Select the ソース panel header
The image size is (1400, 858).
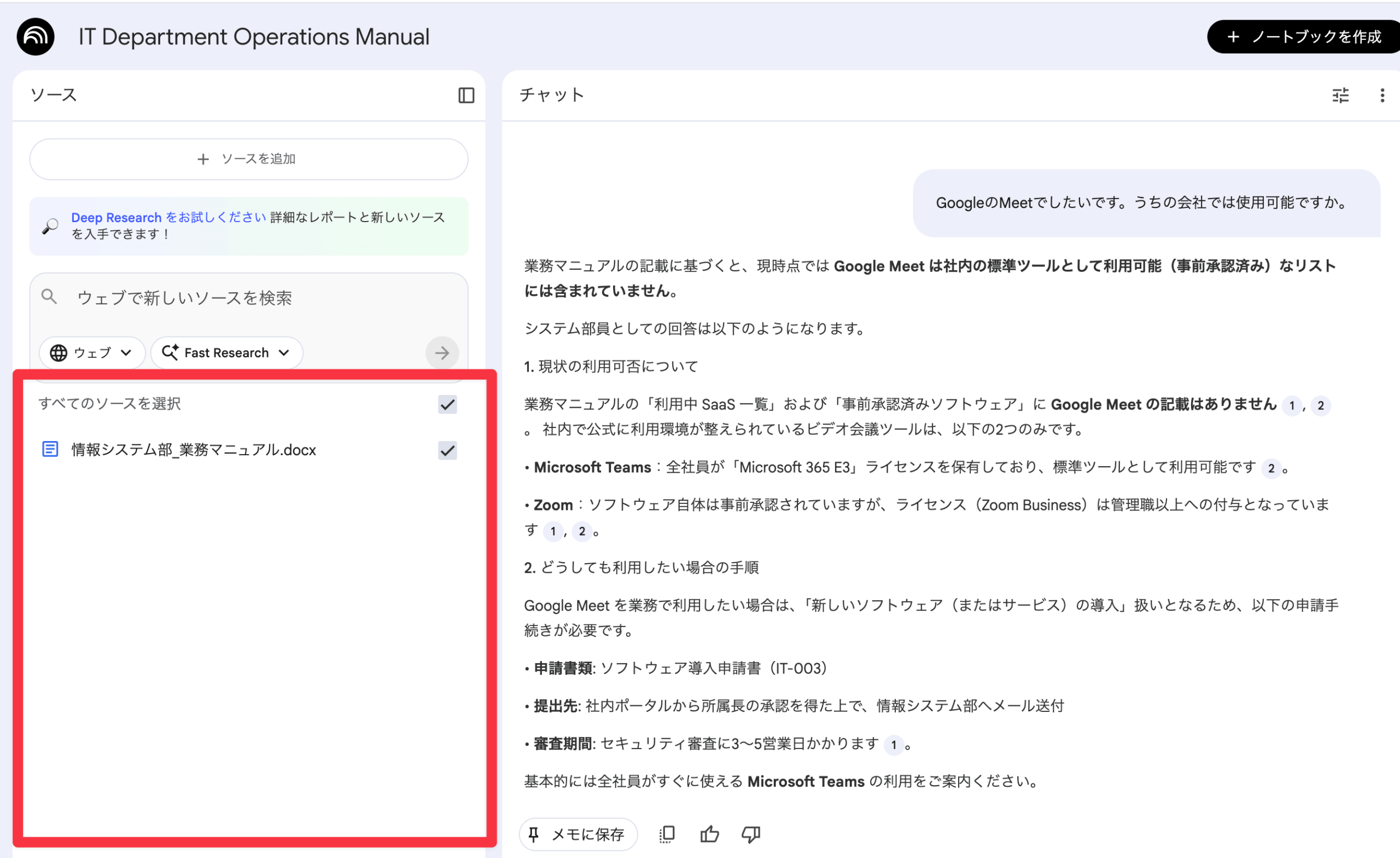pyautogui.click(x=54, y=95)
